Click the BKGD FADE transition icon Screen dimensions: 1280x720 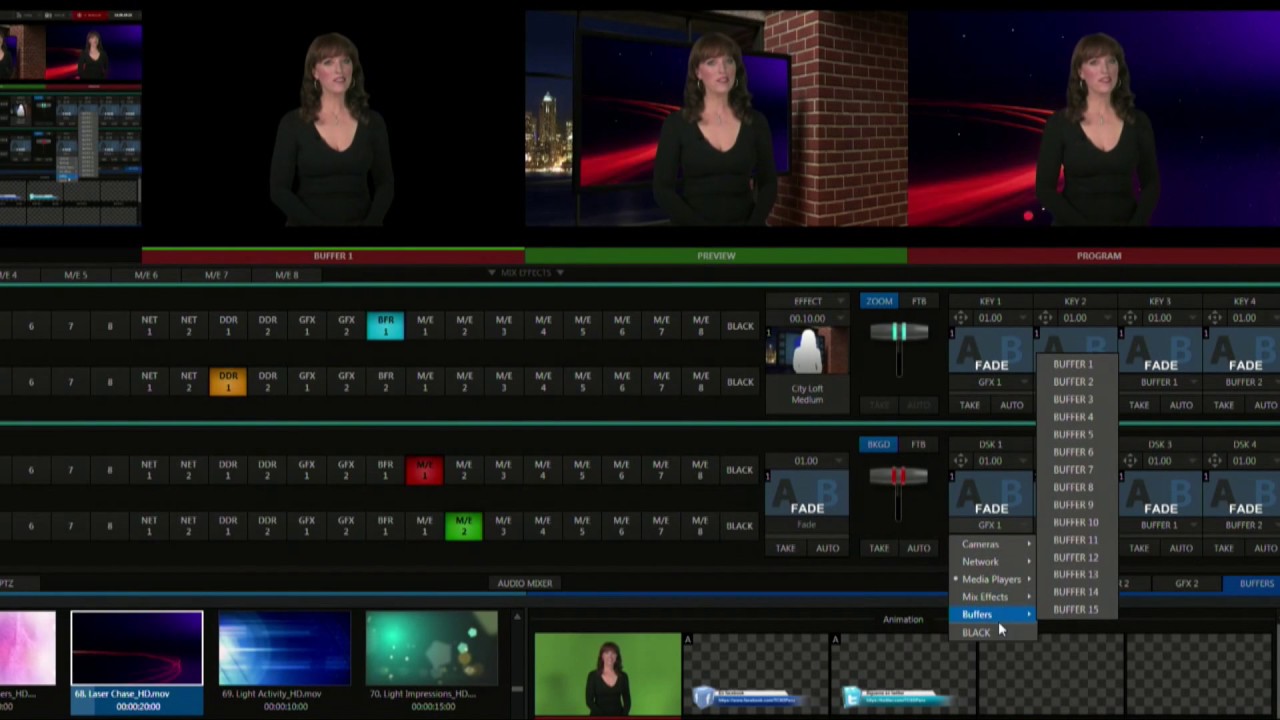pos(807,495)
